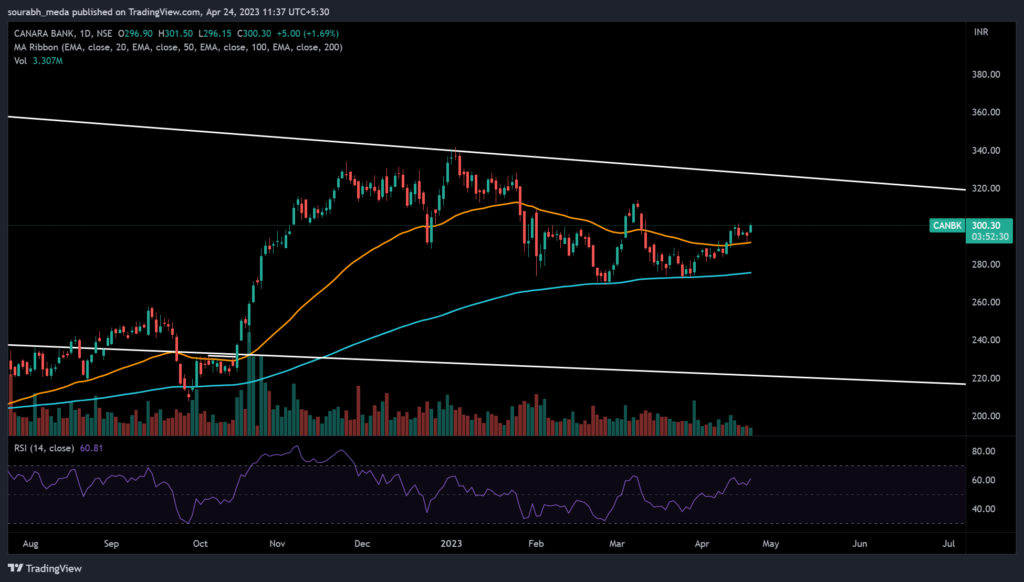1024x582 pixels.
Task: Select the CANARA BANK, 1D, NSE symbol title
Action: [x=63, y=33]
